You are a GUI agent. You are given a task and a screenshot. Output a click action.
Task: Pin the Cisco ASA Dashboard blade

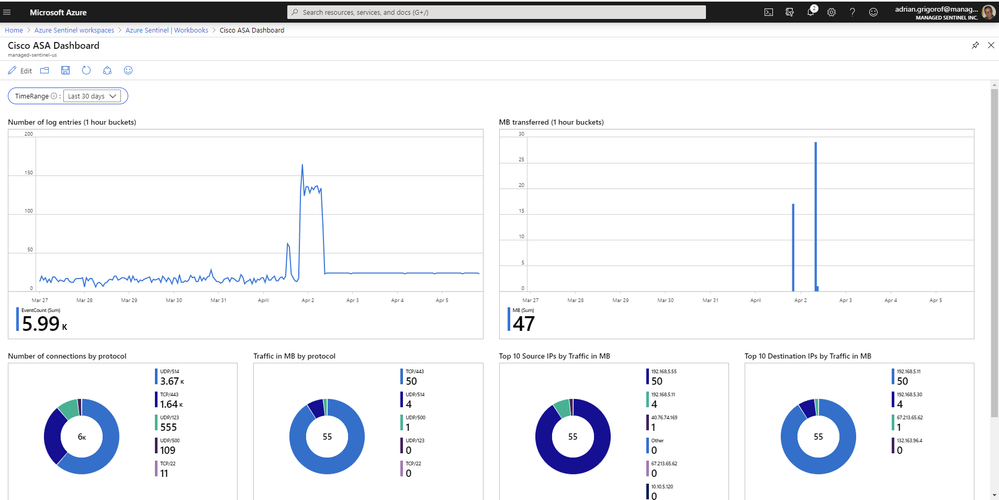coord(975,45)
